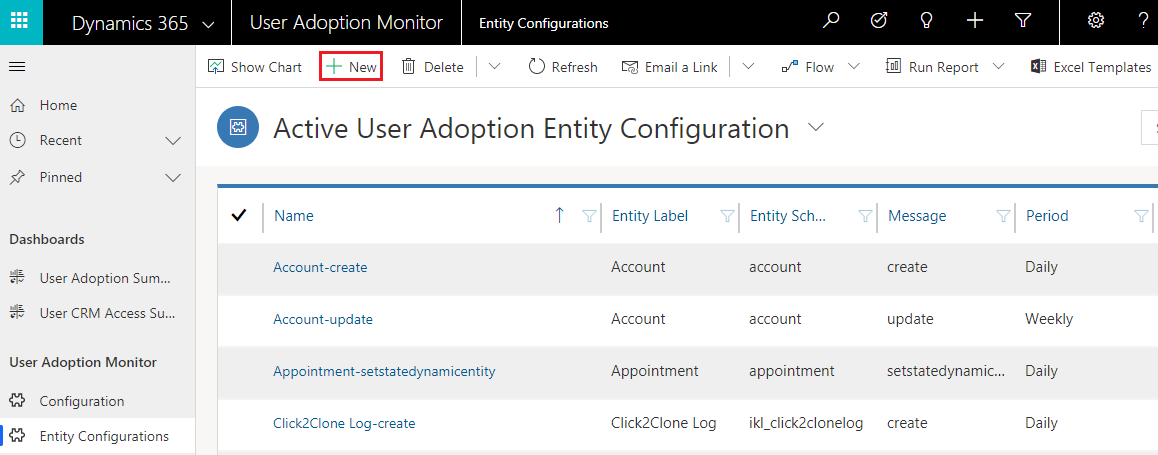Open Appointment-setstatedynamicentity record
Image resolution: width=1158 pixels, height=455 pixels.
pyautogui.click(x=384, y=371)
